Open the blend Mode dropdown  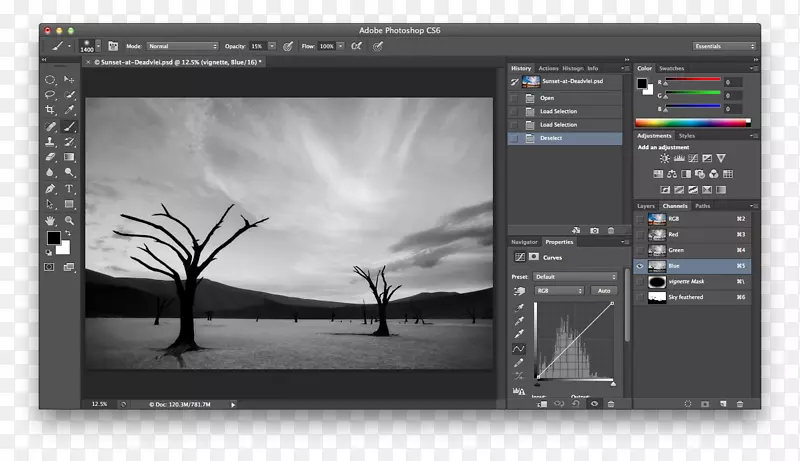click(x=183, y=46)
